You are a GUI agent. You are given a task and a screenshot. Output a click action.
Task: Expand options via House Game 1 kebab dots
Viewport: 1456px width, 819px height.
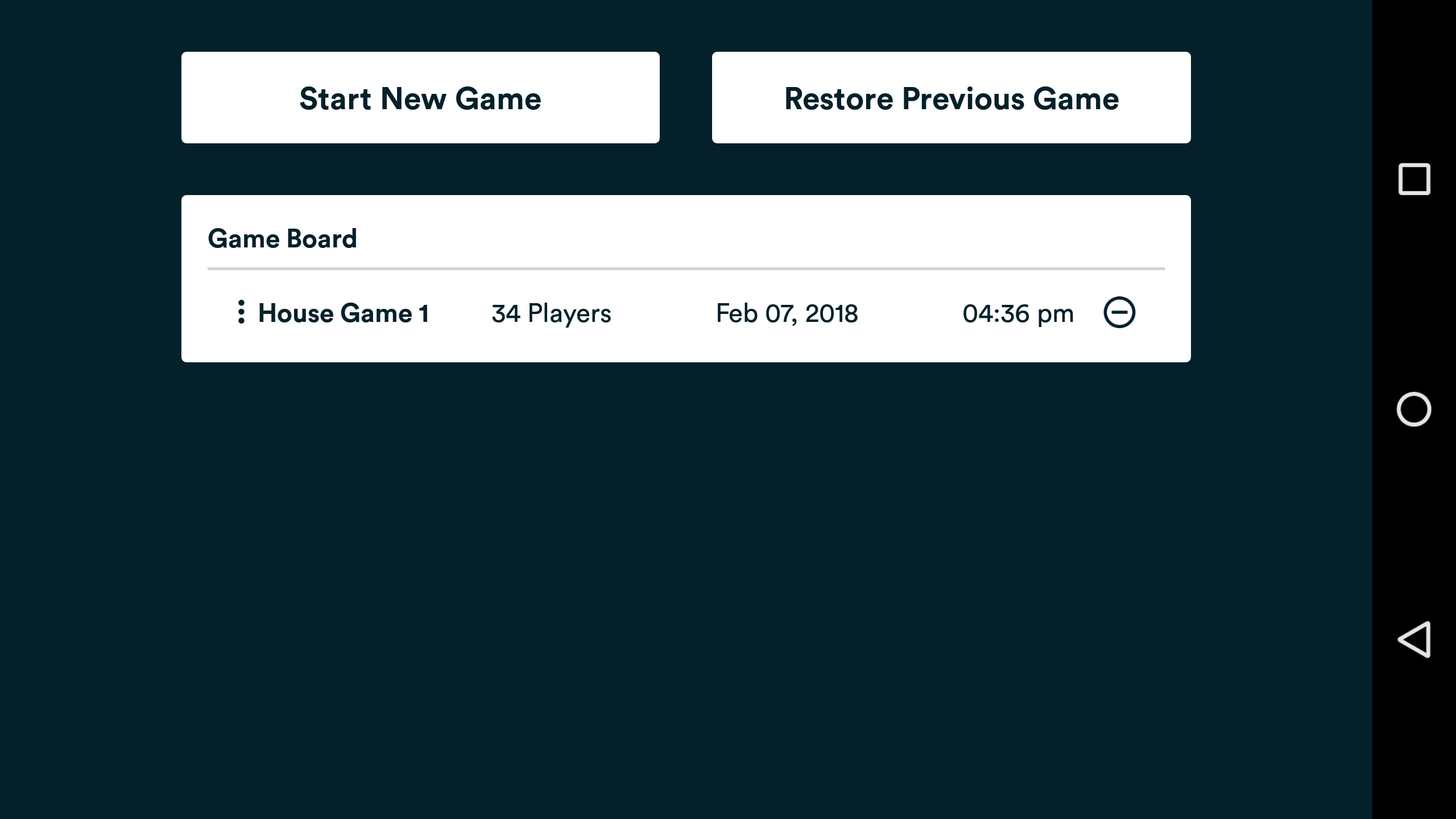point(241,312)
